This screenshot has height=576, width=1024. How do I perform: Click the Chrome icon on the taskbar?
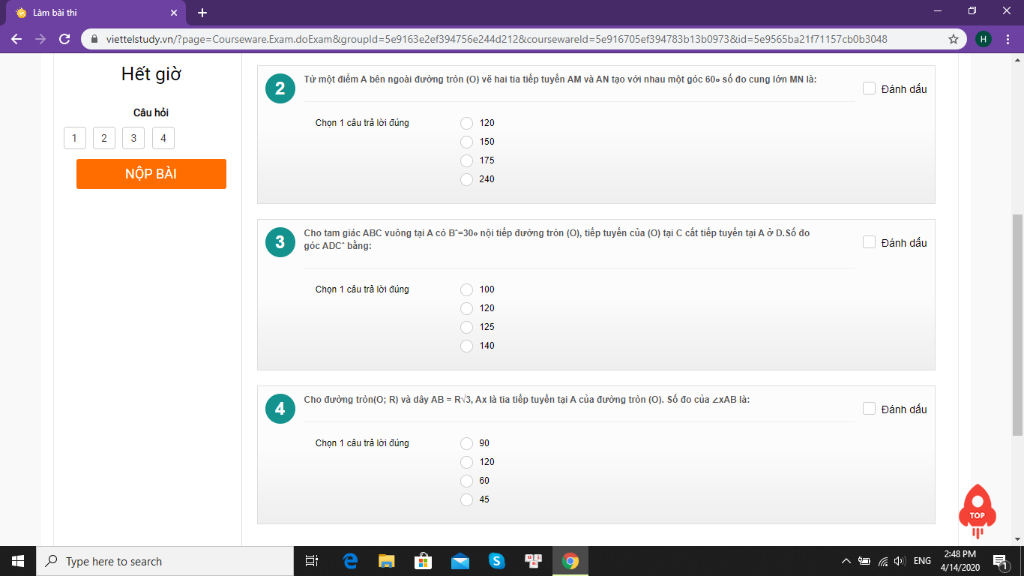coord(570,561)
